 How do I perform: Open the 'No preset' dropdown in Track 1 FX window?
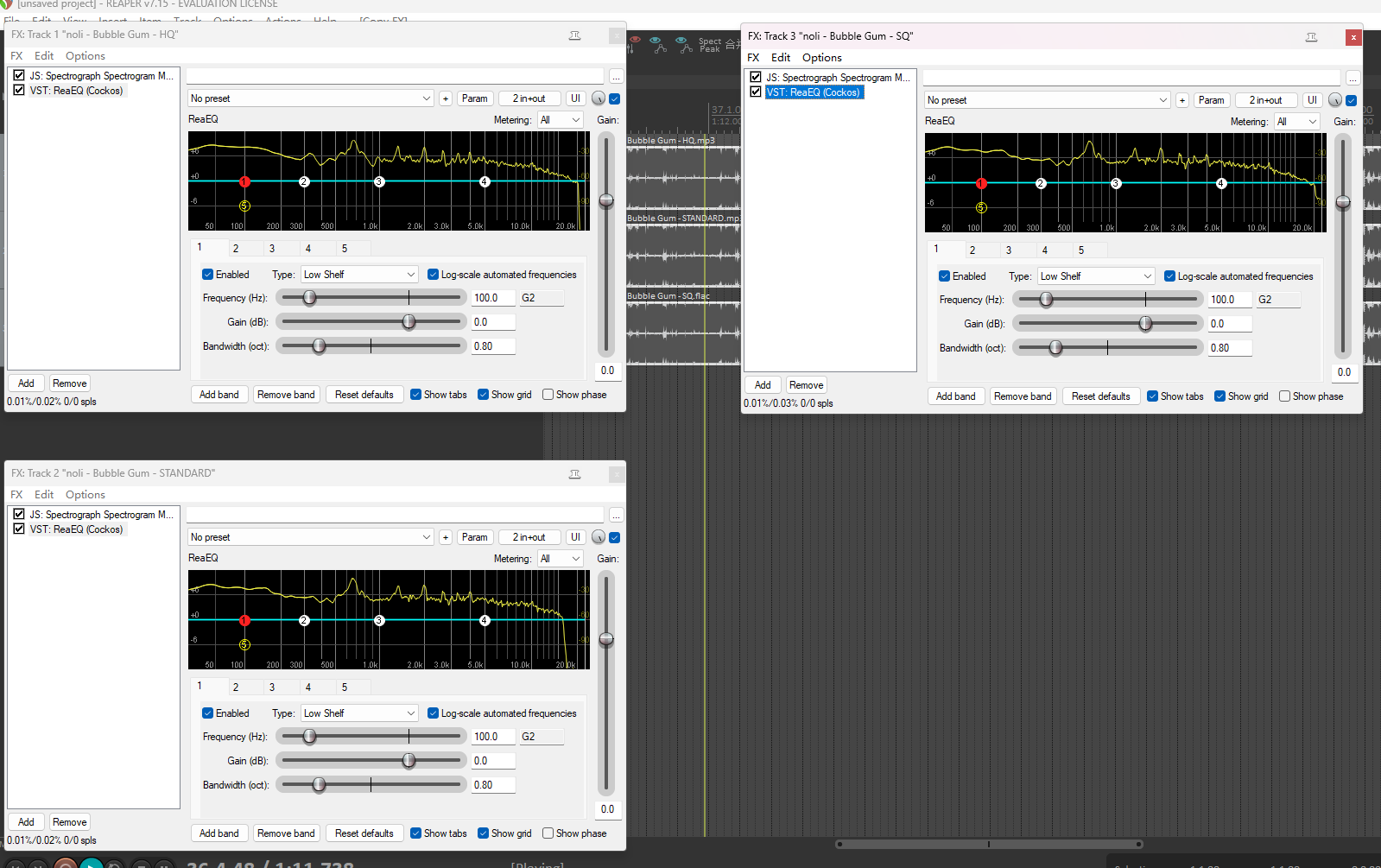(311, 98)
